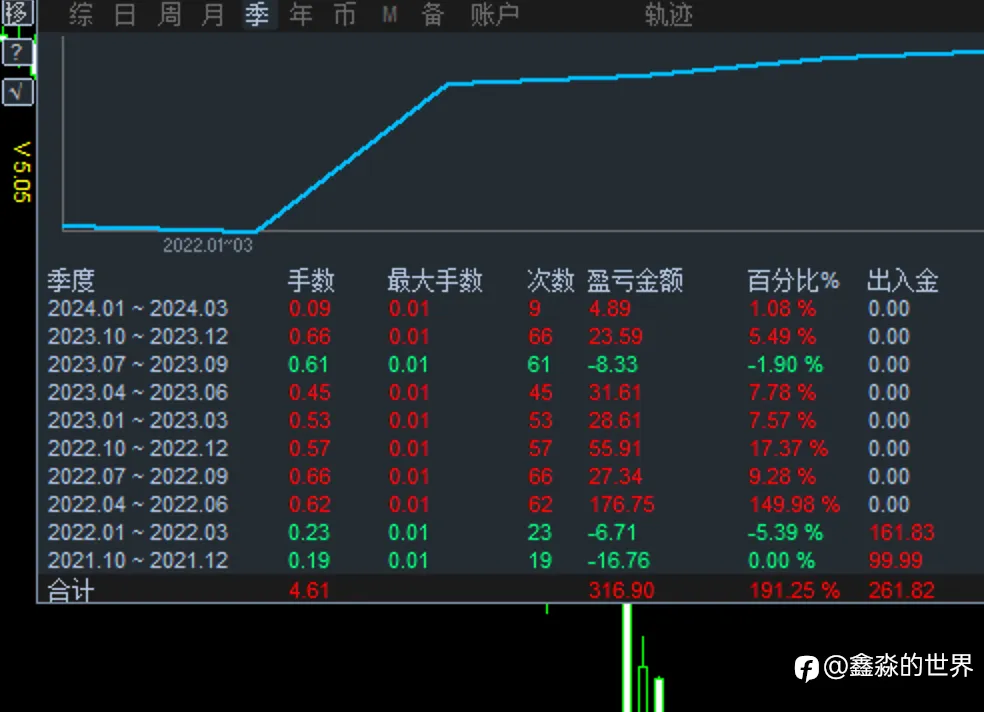
Task: Open the 备 notes tab
Action: pos(432,14)
